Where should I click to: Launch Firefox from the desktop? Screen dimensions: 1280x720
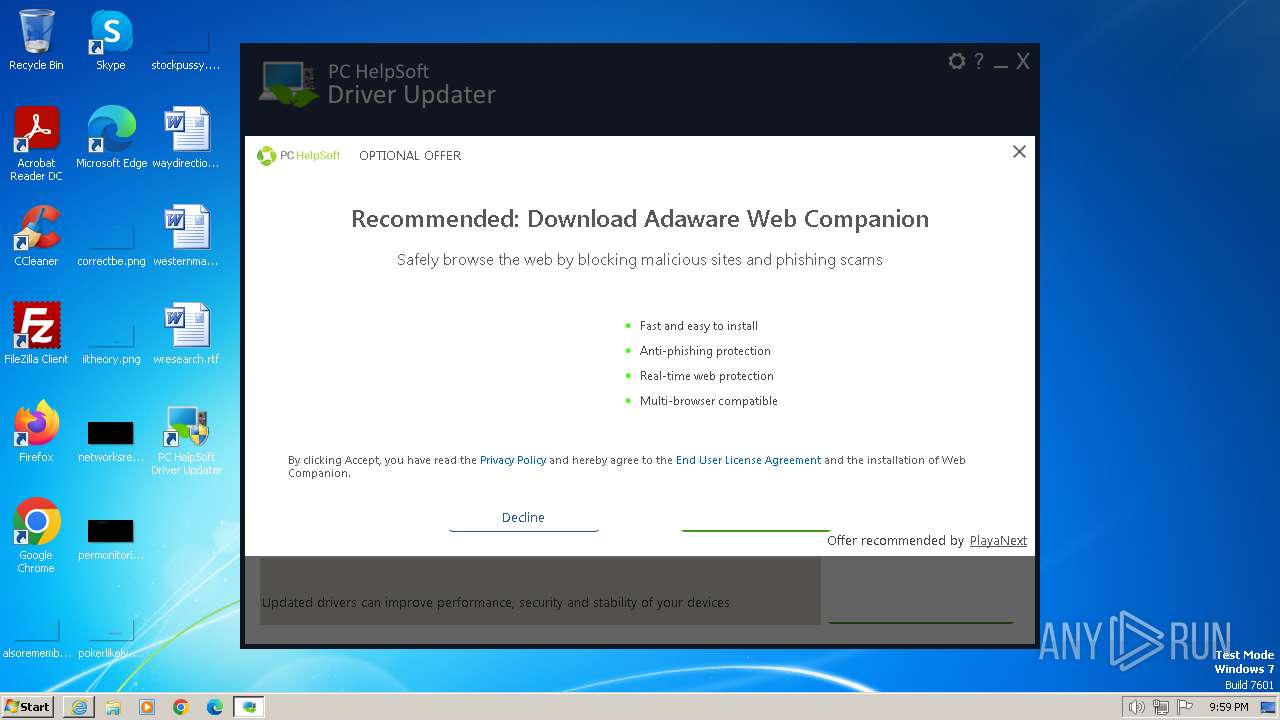click(36, 431)
